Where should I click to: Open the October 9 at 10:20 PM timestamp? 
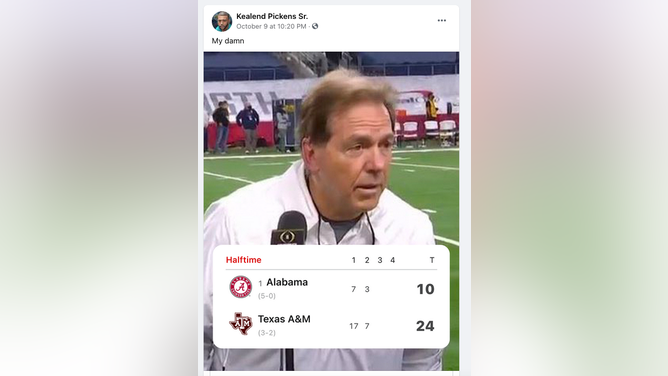271,26
